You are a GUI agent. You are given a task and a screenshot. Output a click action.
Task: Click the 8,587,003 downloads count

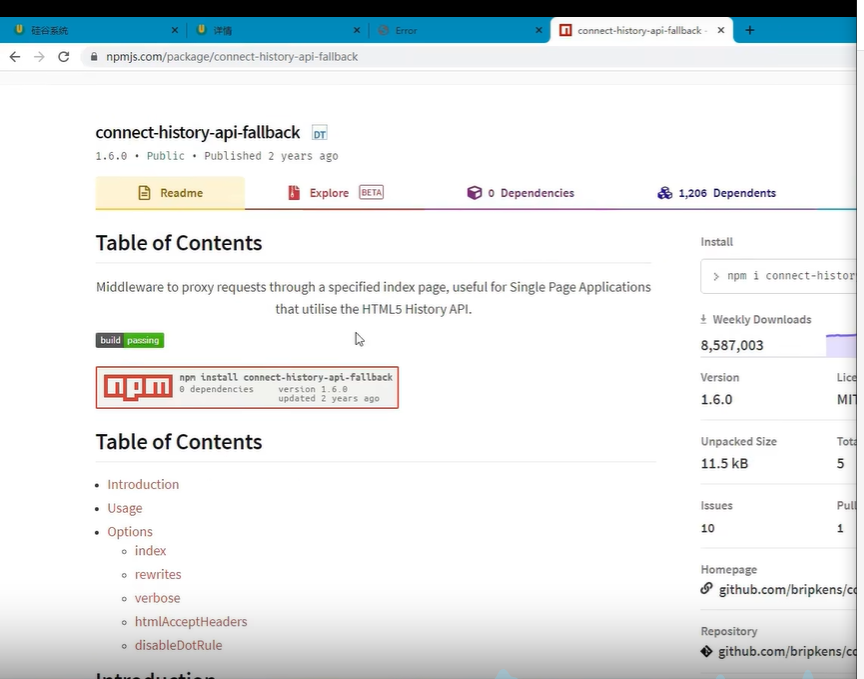tap(732, 346)
